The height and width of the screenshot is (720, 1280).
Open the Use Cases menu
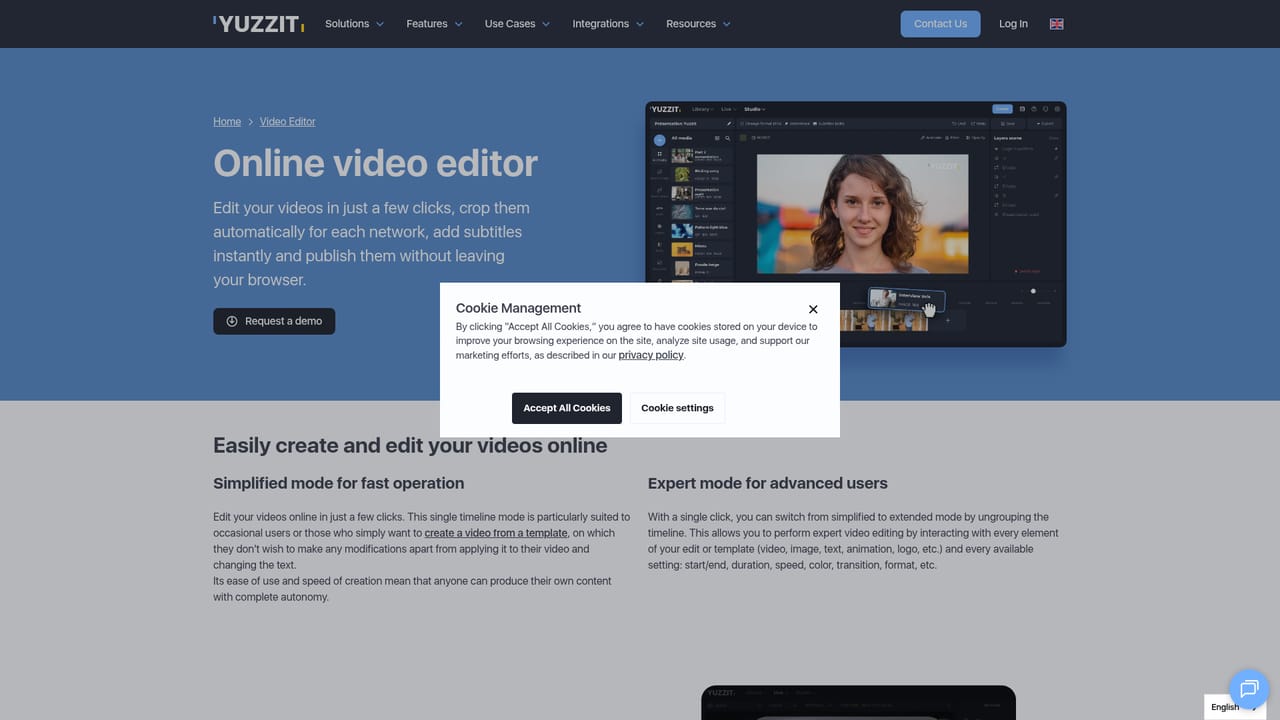[x=517, y=24]
